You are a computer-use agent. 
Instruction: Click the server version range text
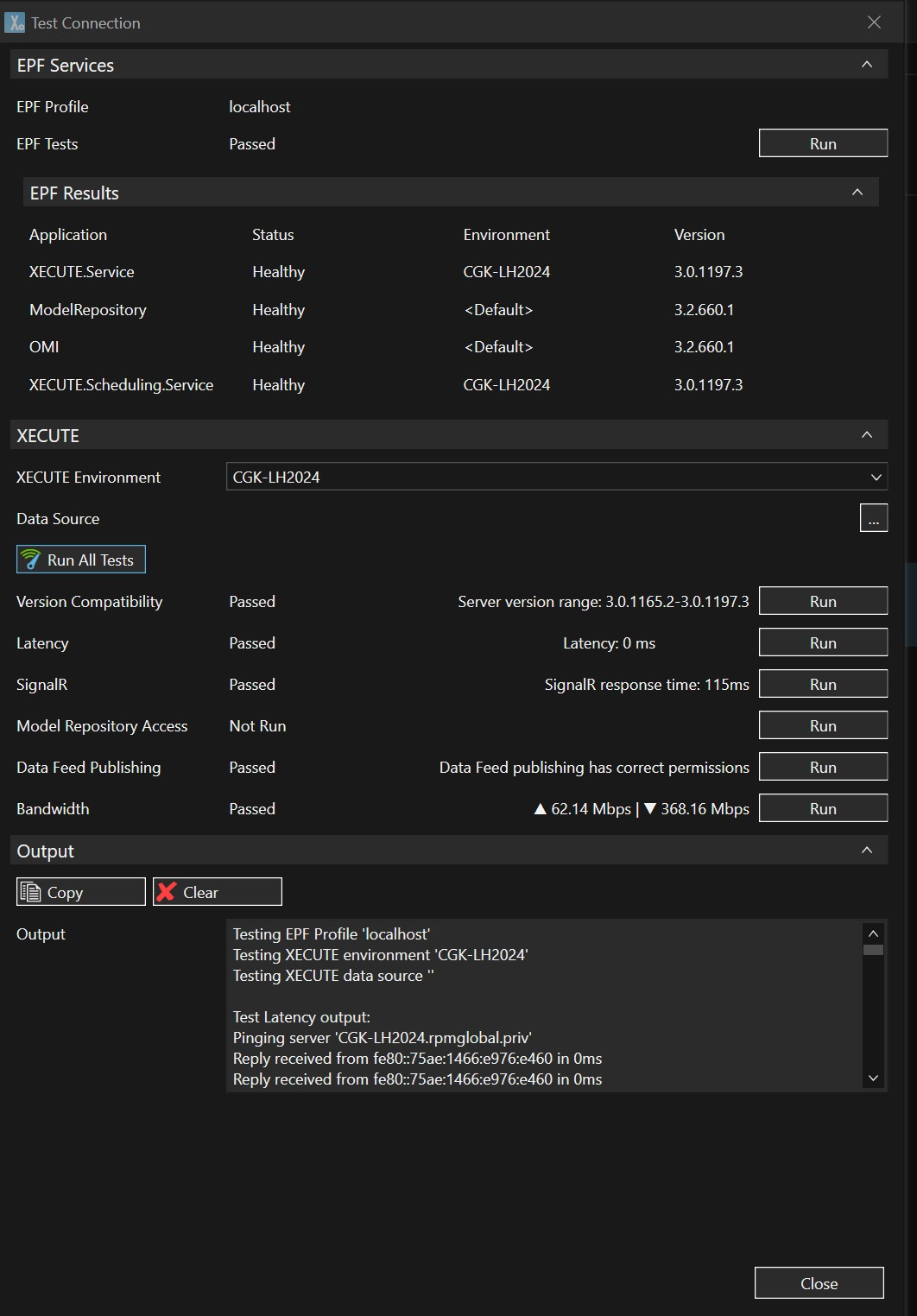tap(604, 602)
